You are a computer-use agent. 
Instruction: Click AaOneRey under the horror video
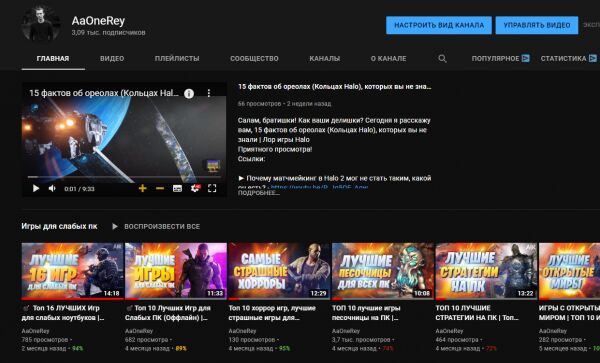point(243,331)
